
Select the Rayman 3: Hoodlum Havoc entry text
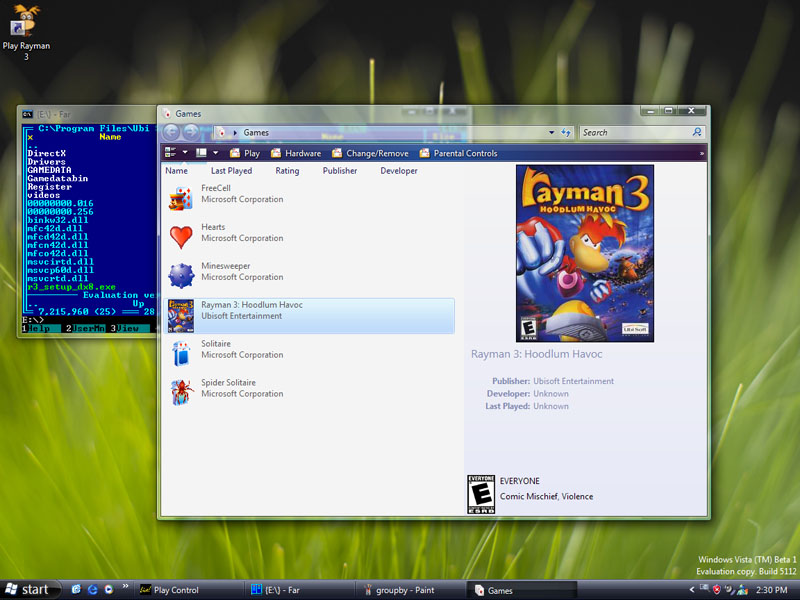252,305
